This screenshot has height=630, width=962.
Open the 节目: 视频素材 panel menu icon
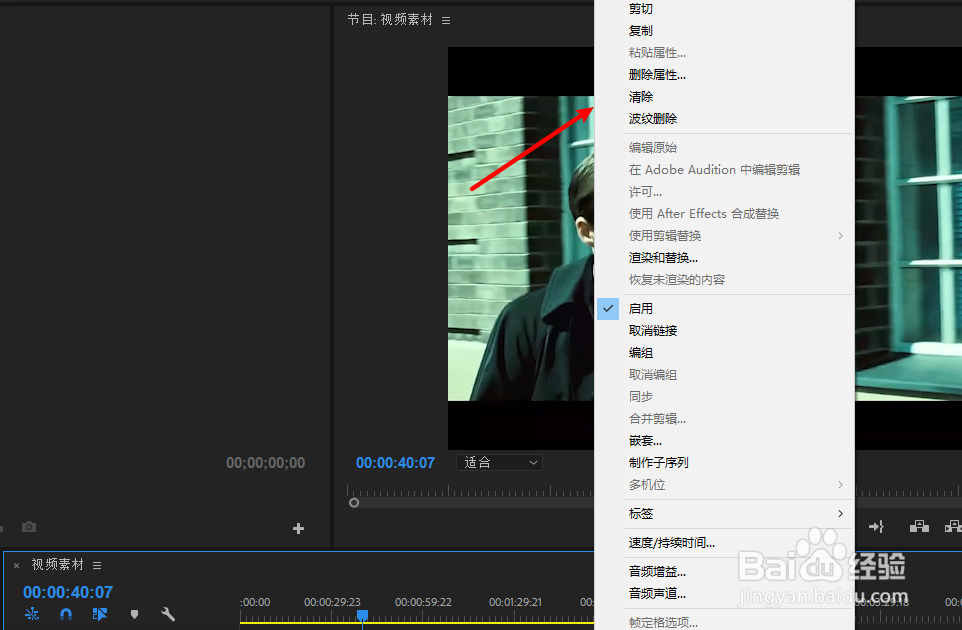pyautogui.click(x=446, y=20)
